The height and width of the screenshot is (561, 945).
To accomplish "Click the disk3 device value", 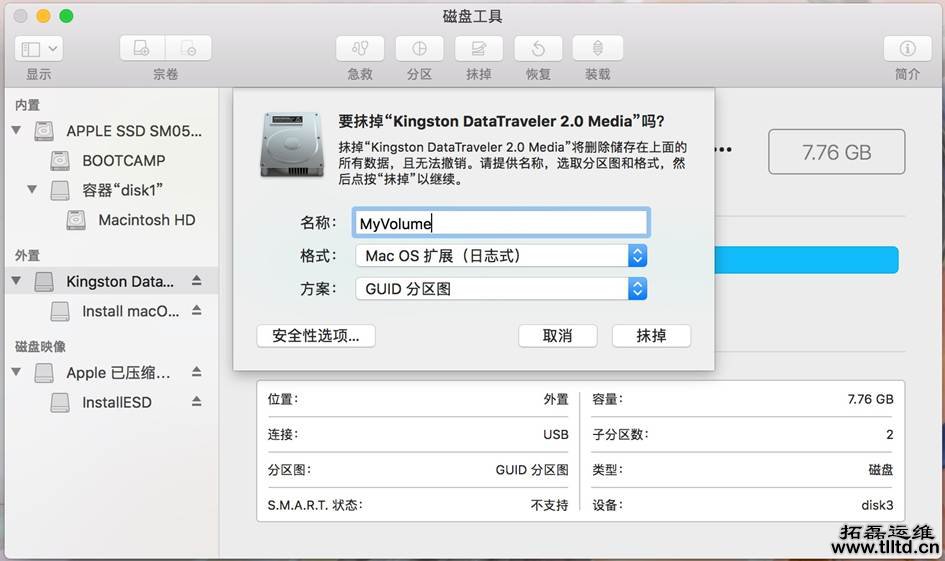I will tap(878, 505).
